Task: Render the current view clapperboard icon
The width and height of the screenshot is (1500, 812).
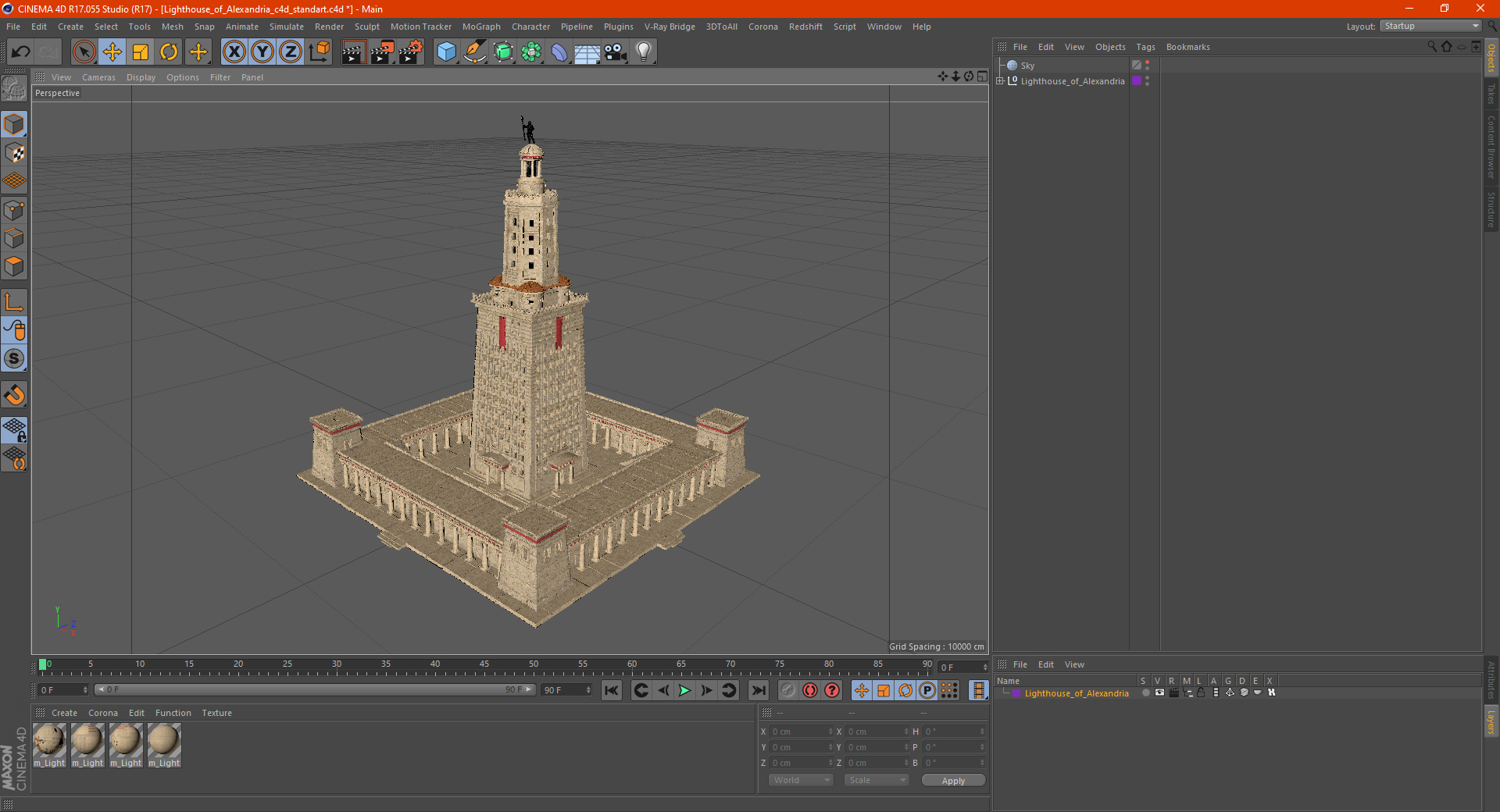Action: click(353, 52)
